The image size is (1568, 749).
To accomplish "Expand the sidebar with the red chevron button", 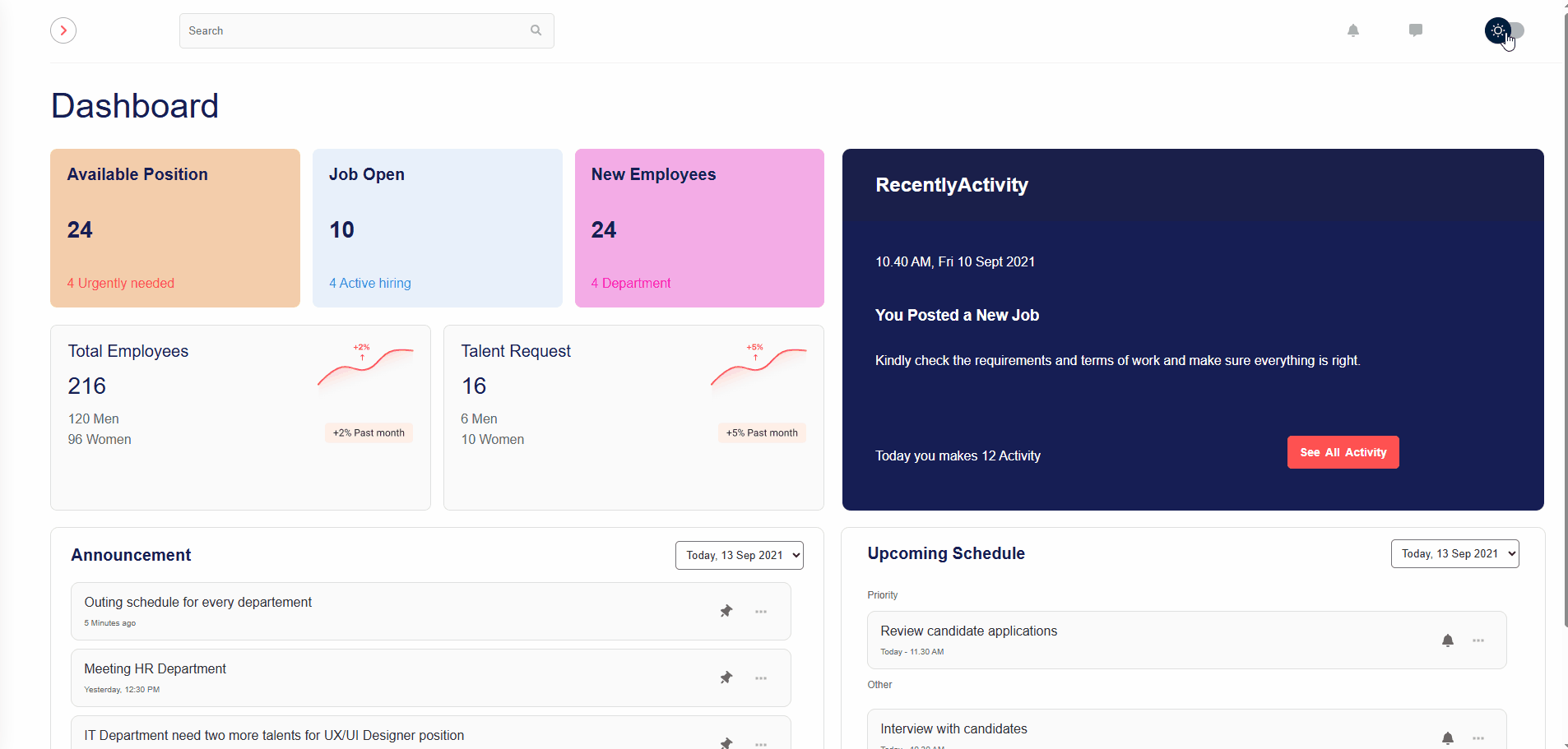I will [x=63, y=30].
